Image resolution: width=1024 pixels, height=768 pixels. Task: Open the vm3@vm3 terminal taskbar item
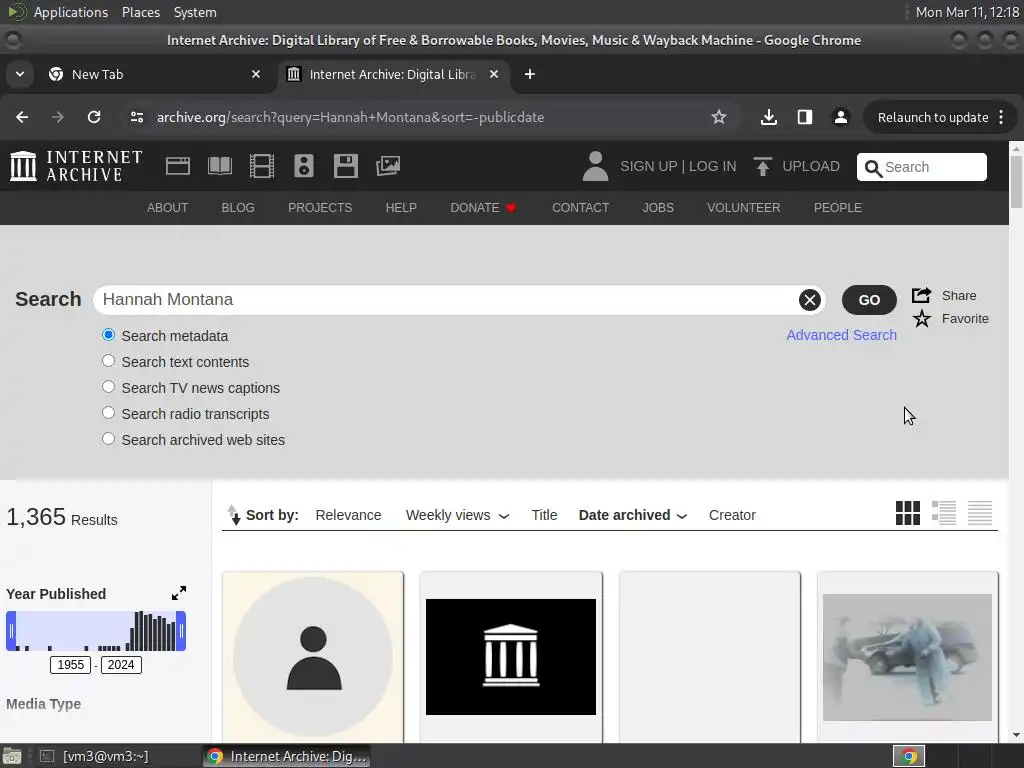(105, 756)
